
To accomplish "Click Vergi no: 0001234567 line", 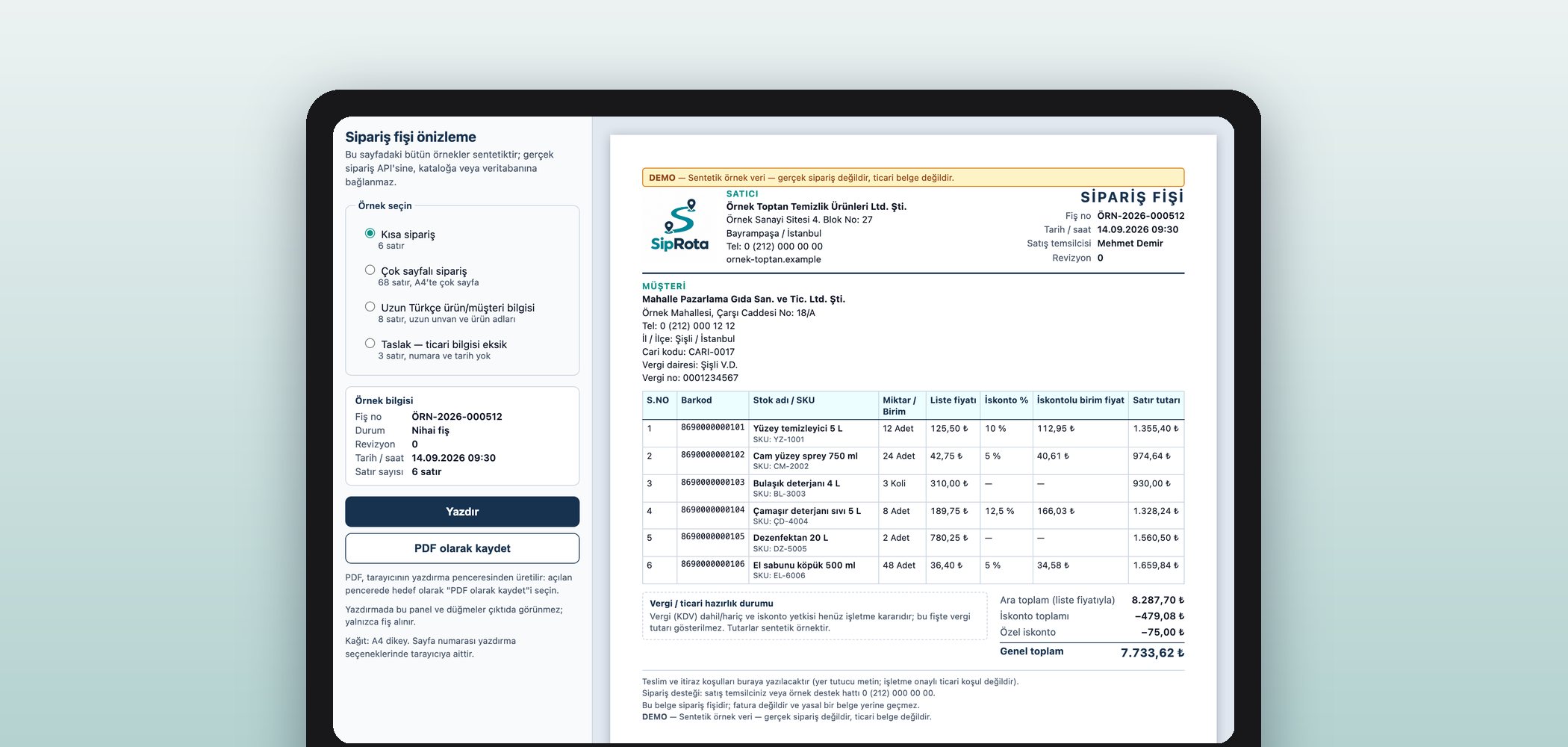I will [x=690, y=378].
